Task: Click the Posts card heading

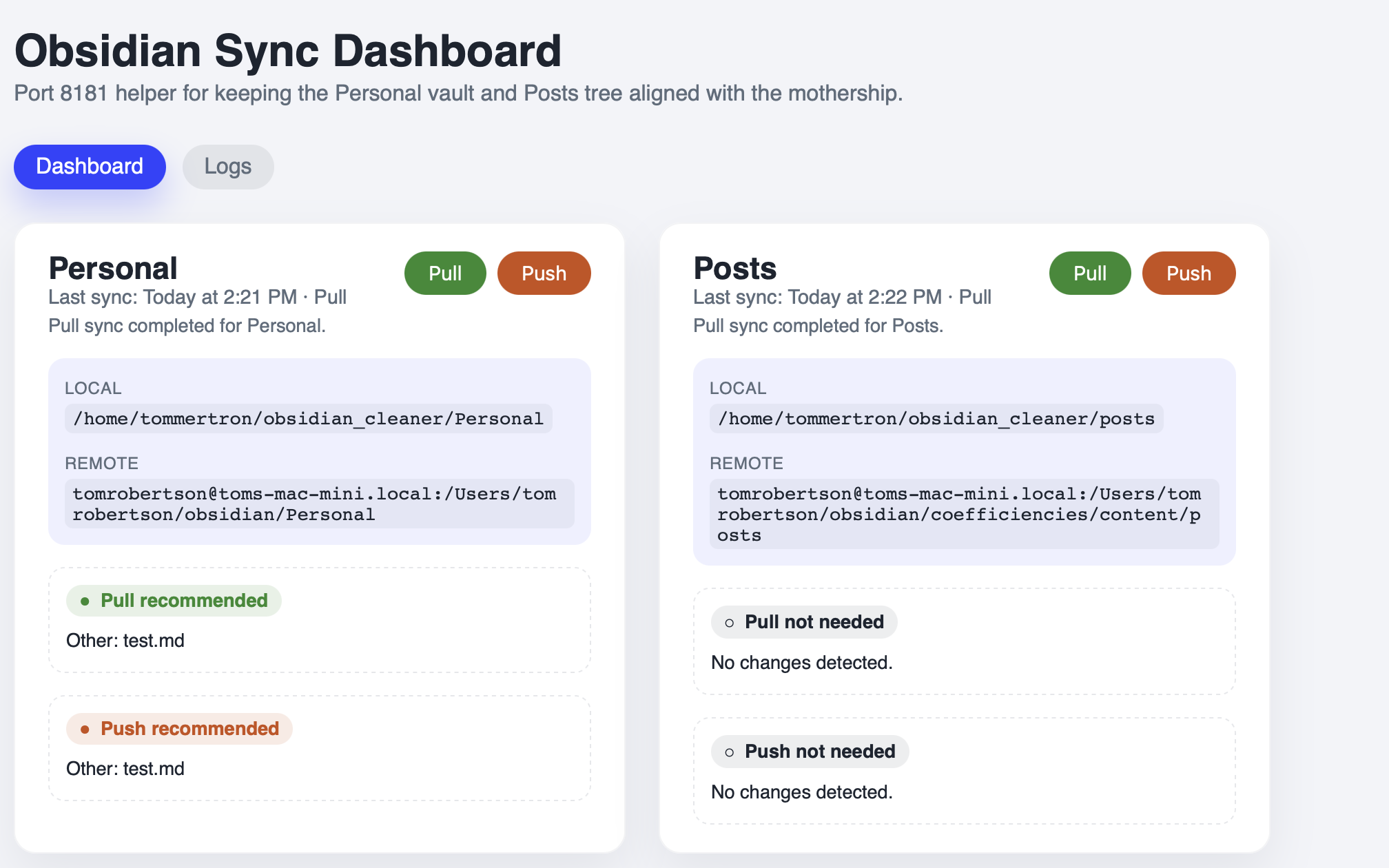Action: tap(734, 269)
